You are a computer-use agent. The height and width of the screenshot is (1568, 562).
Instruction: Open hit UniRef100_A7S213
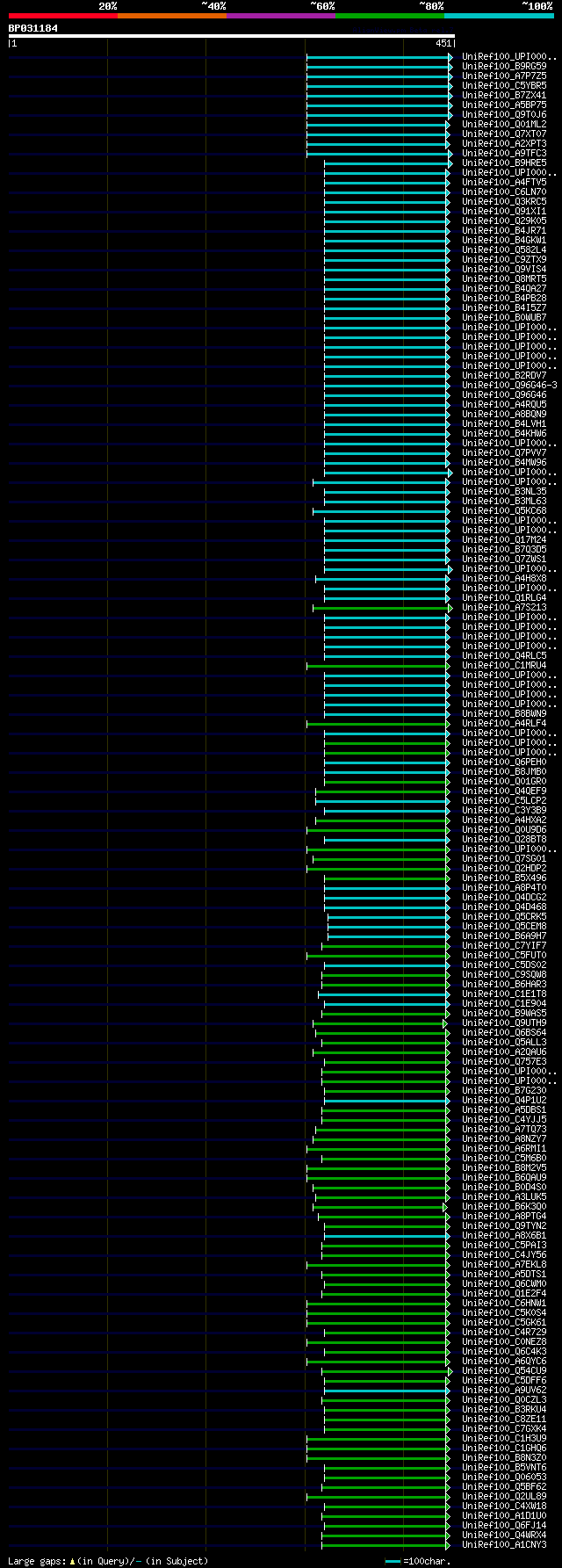click(504, 607)
